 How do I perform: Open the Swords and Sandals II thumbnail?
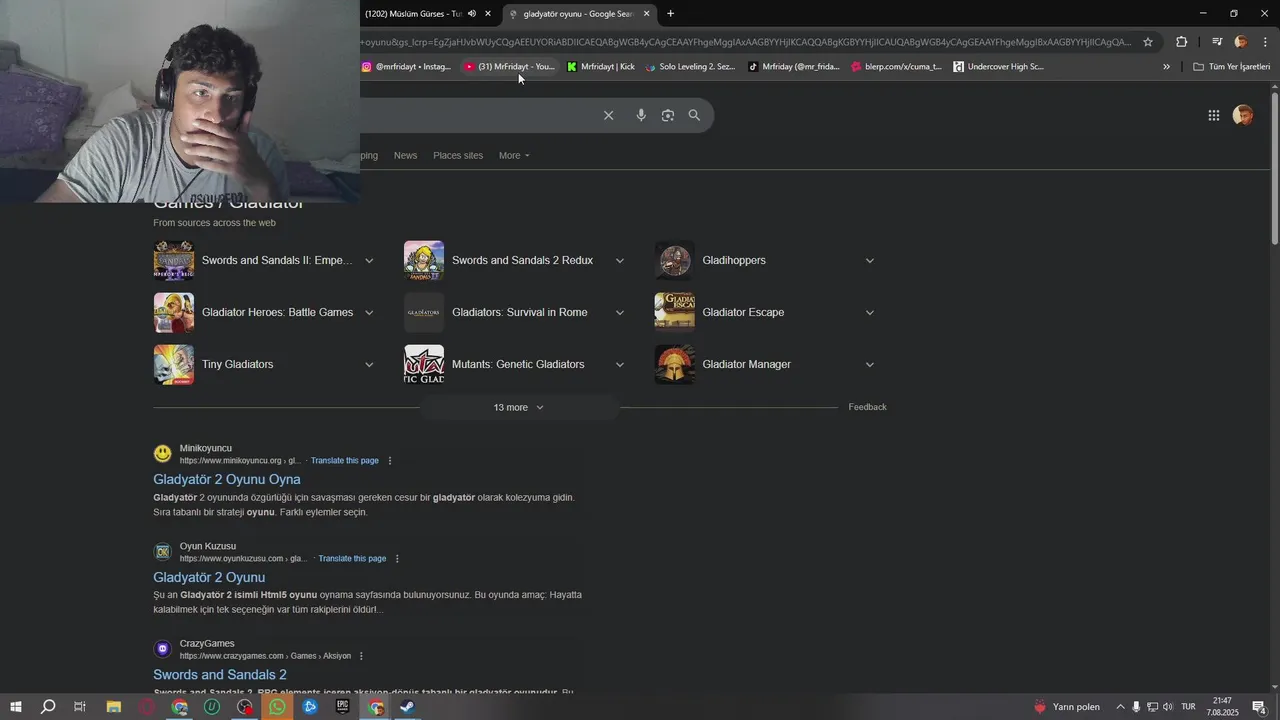(x=173, y=260)
